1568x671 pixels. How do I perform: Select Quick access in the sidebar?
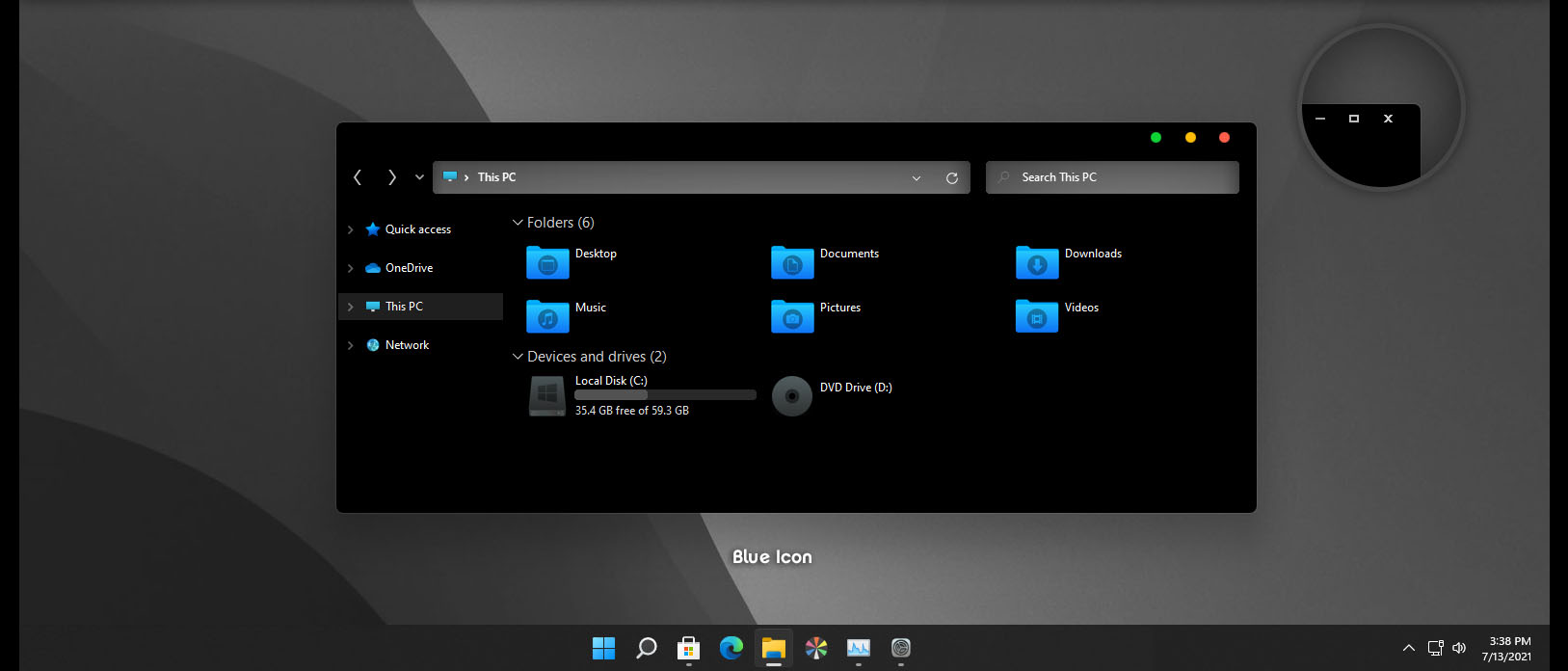tap(408, 229)
